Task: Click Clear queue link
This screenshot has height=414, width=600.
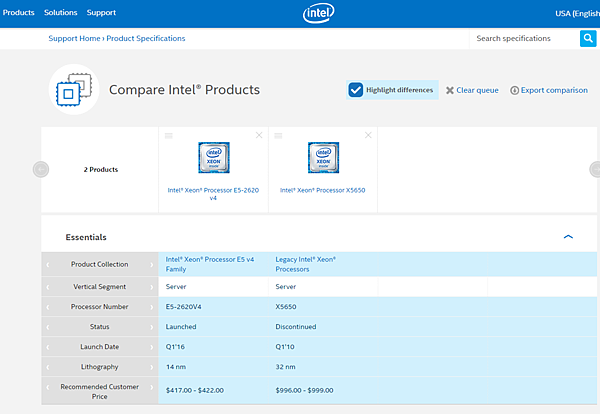Action: pyautogui.click(x=472, y=90)
